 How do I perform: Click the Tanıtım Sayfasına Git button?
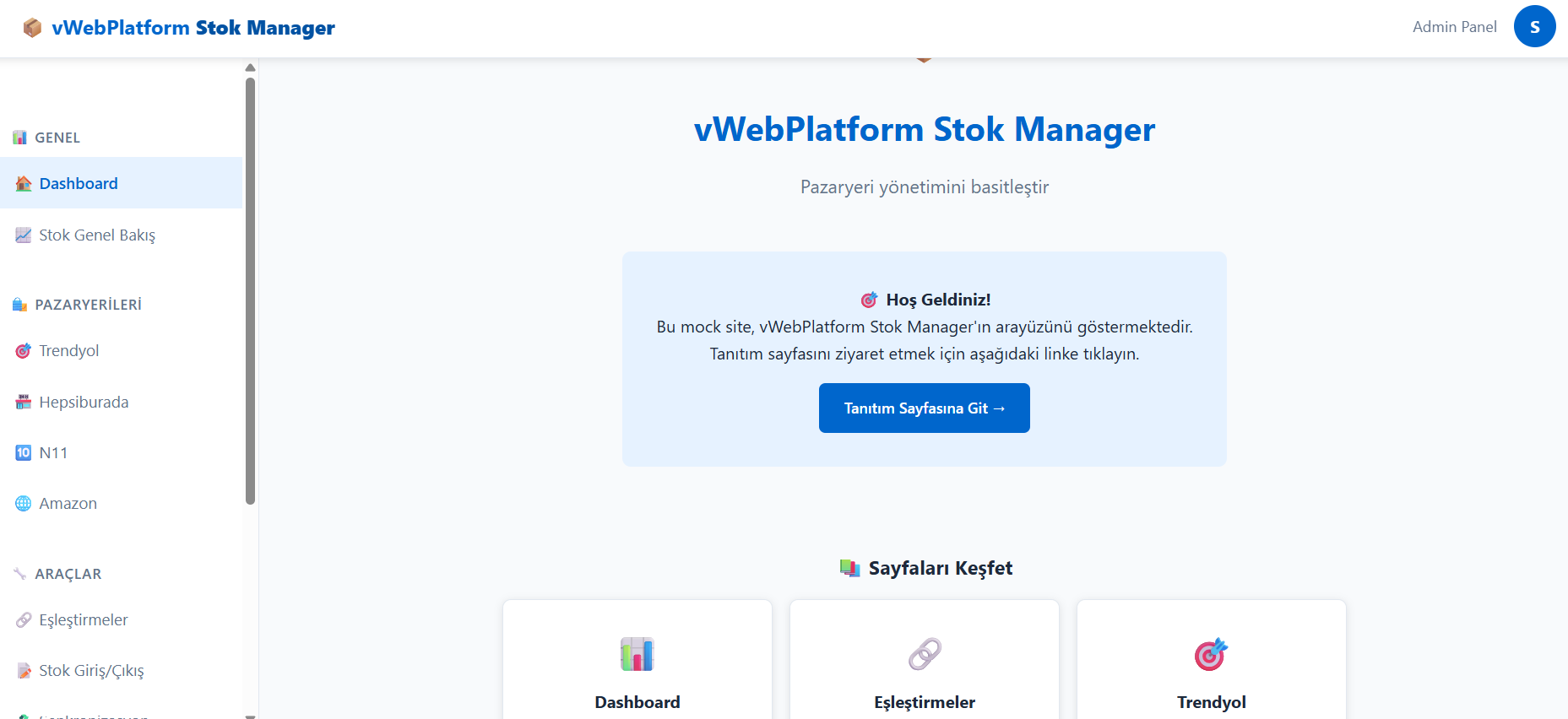pos(925,408)
